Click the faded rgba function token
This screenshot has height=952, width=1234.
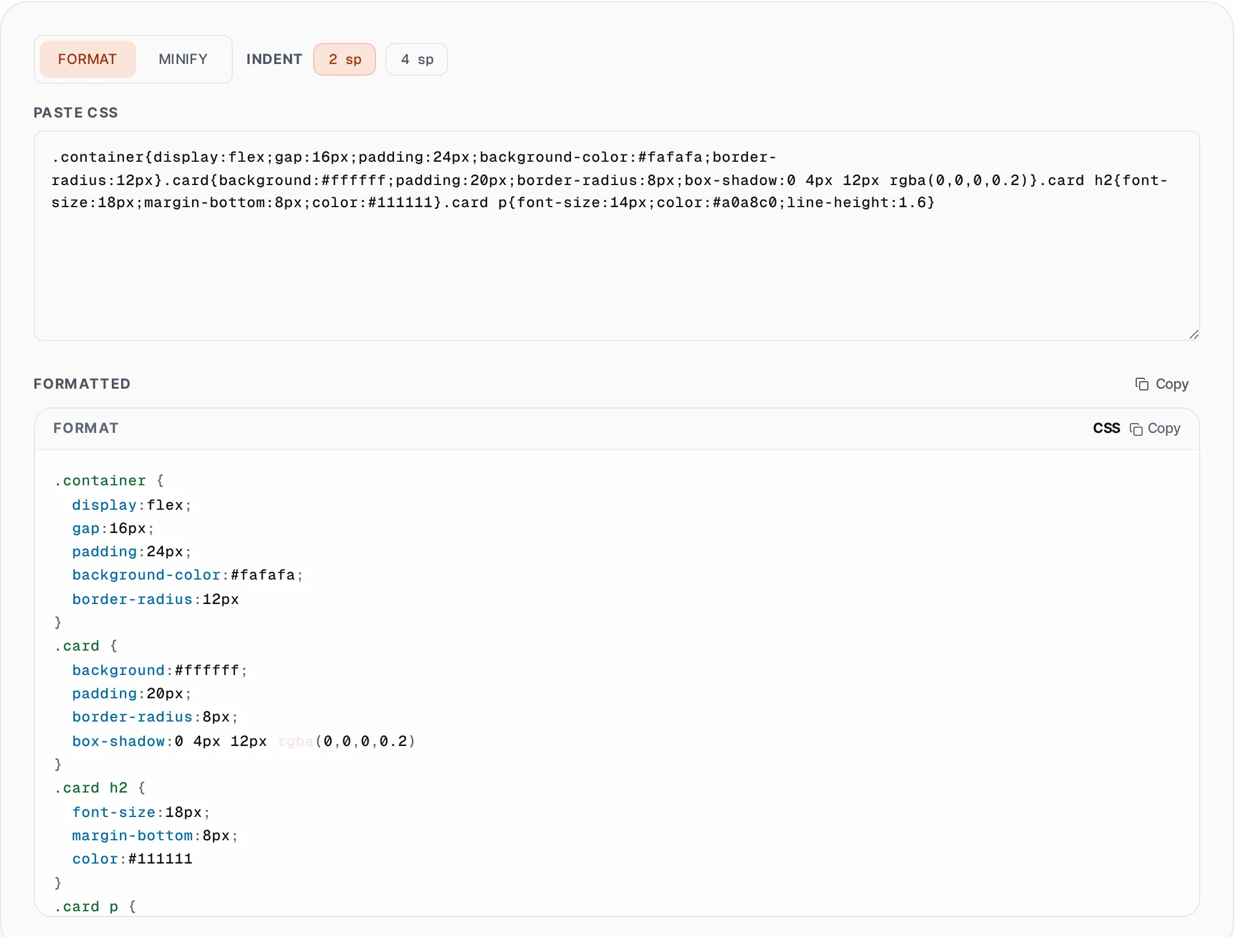(296, 741)
